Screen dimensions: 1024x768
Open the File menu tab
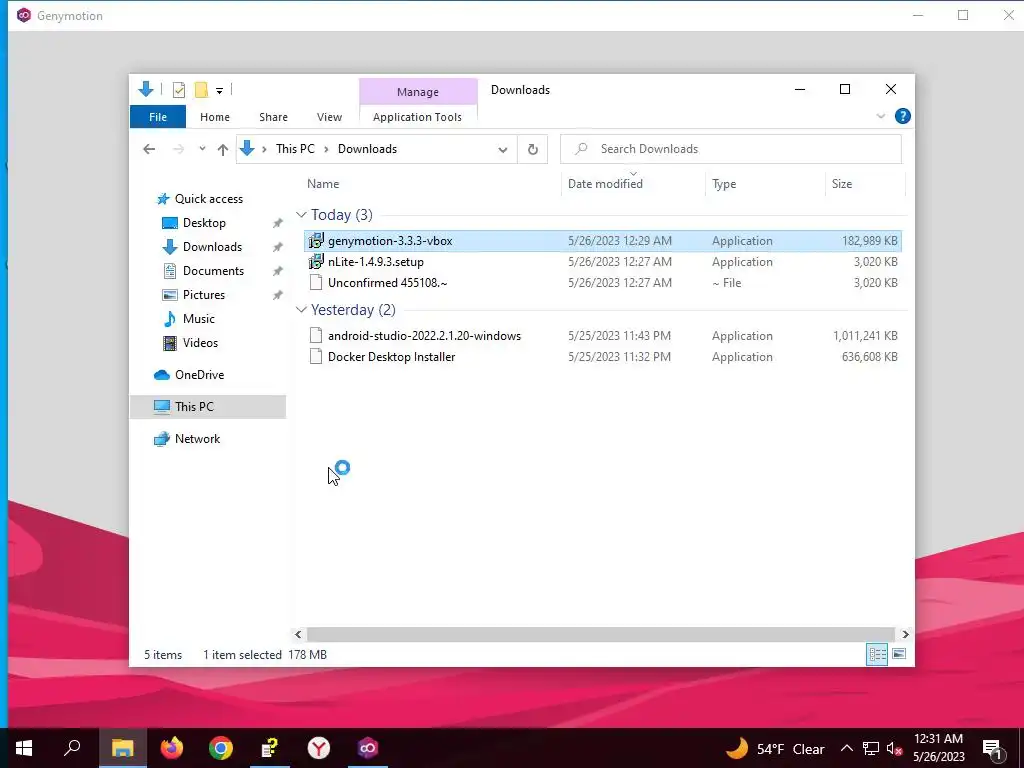[158, 117]
